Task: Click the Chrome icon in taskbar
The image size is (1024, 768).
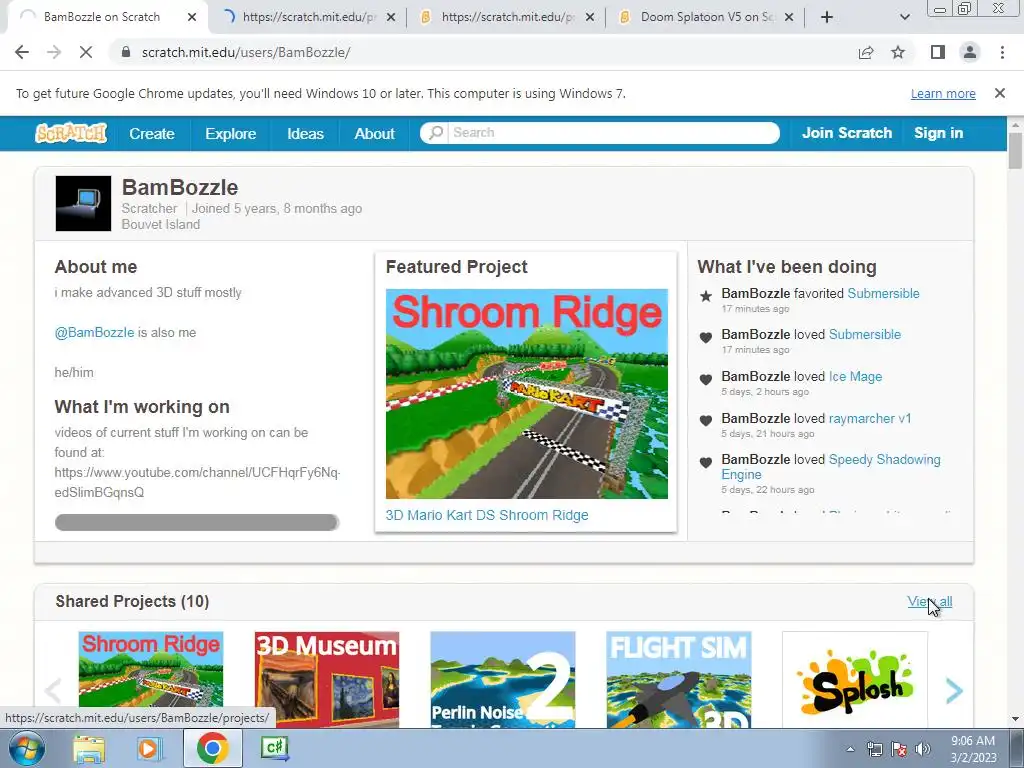Action: (x=213, y=748)
